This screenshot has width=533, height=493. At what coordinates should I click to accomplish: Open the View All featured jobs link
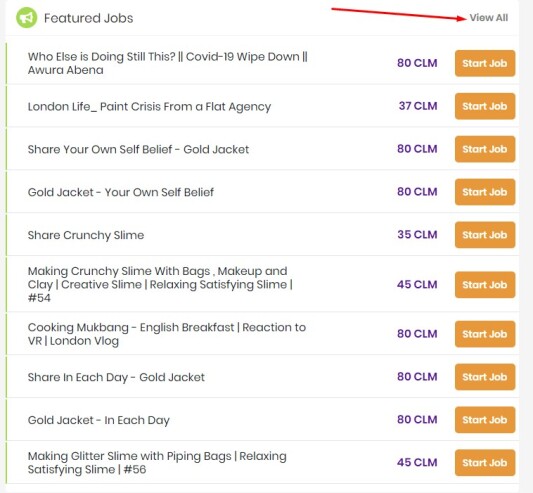click(489, 18)
